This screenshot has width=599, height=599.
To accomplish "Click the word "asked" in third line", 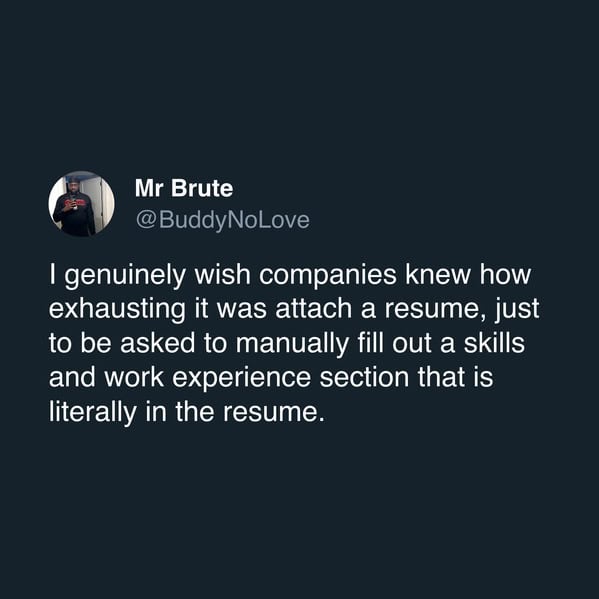I will (157, 343).
